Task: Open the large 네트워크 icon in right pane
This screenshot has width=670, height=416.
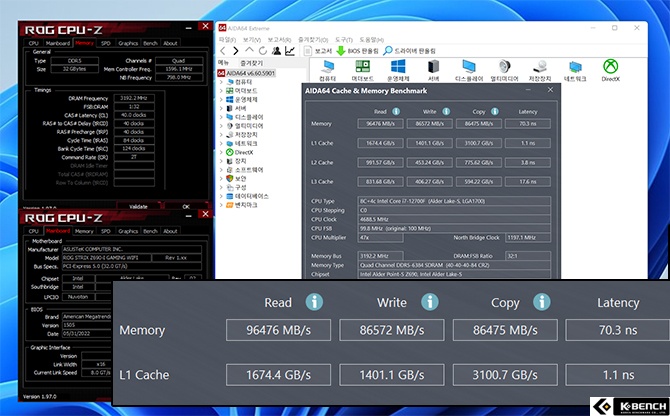Action: click(575, 71)
